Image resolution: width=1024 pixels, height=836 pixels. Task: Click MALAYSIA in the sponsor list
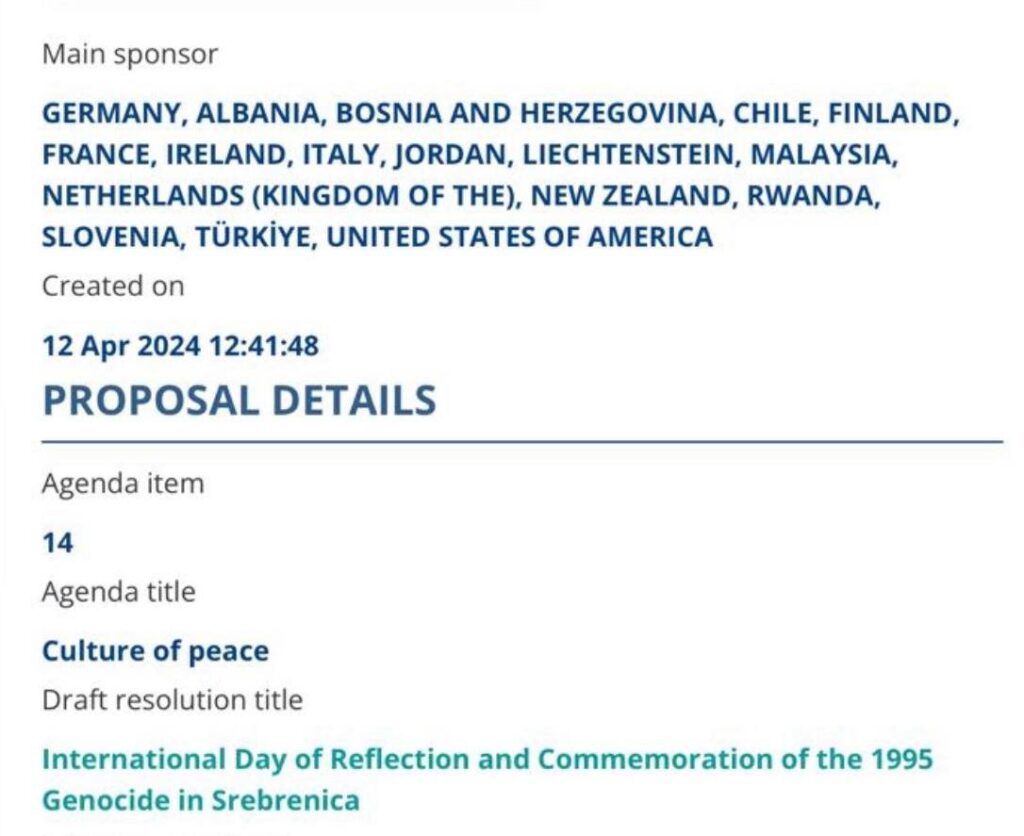819,155
